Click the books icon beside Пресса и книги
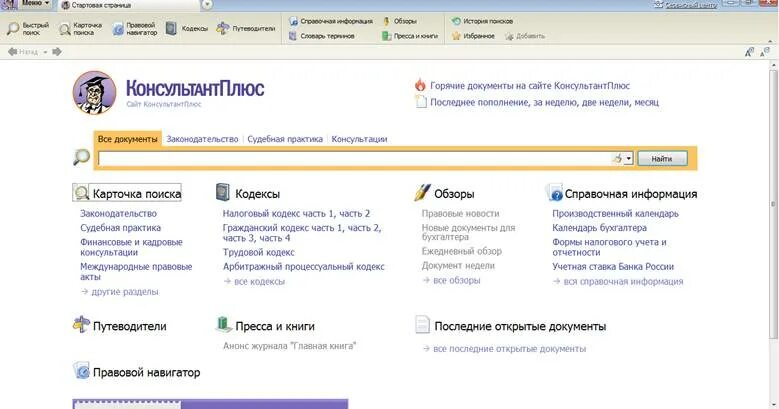The image size is (779, 409). pyautogui.click(x=224, y=325)
